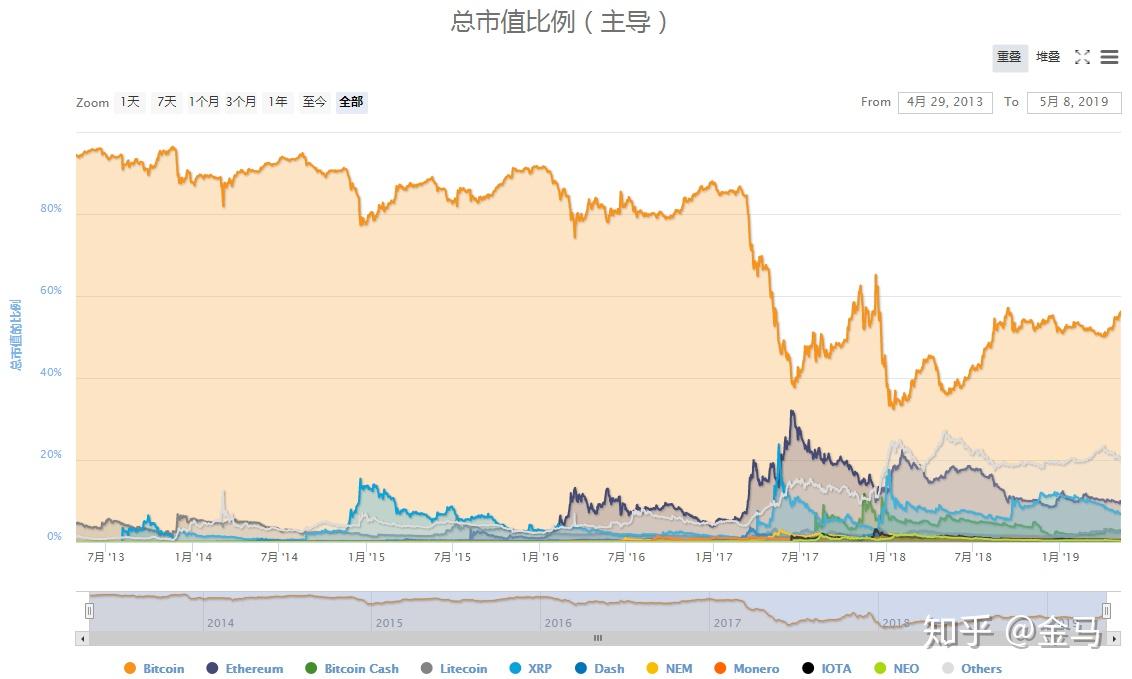Click the 1年 zoom button

click(277, 102)
